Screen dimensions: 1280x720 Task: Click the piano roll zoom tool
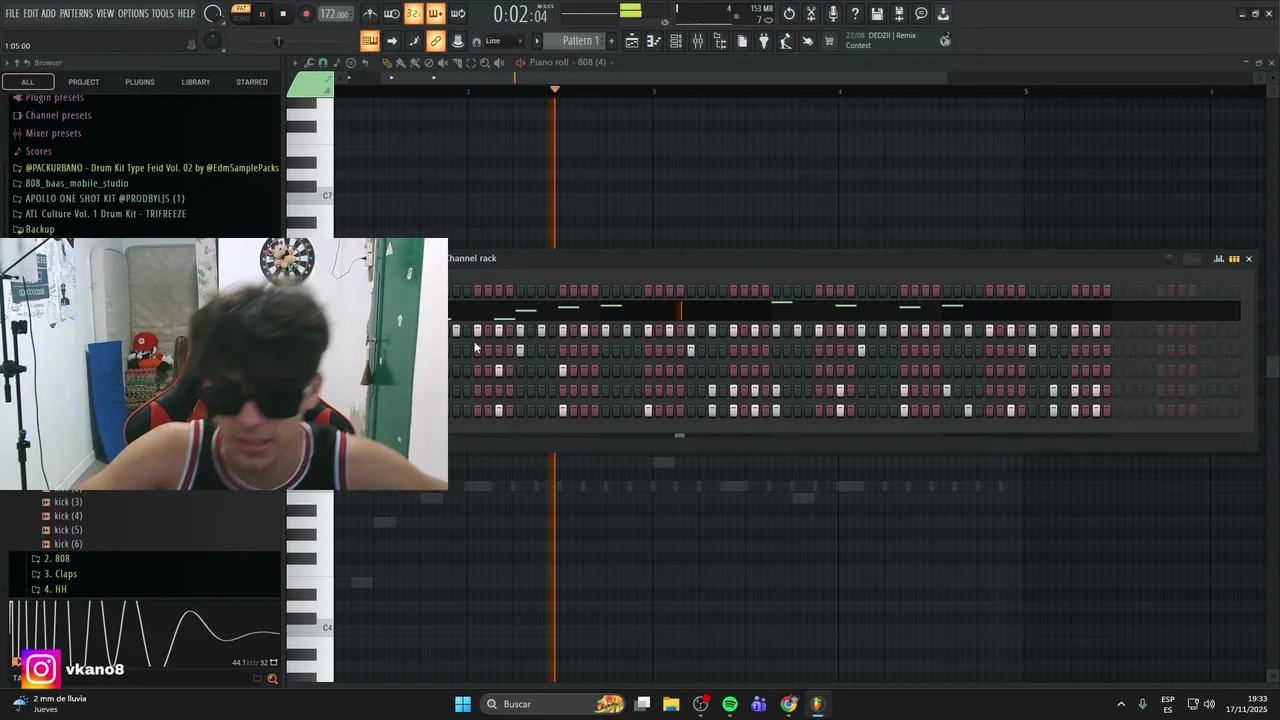point(485,63)
